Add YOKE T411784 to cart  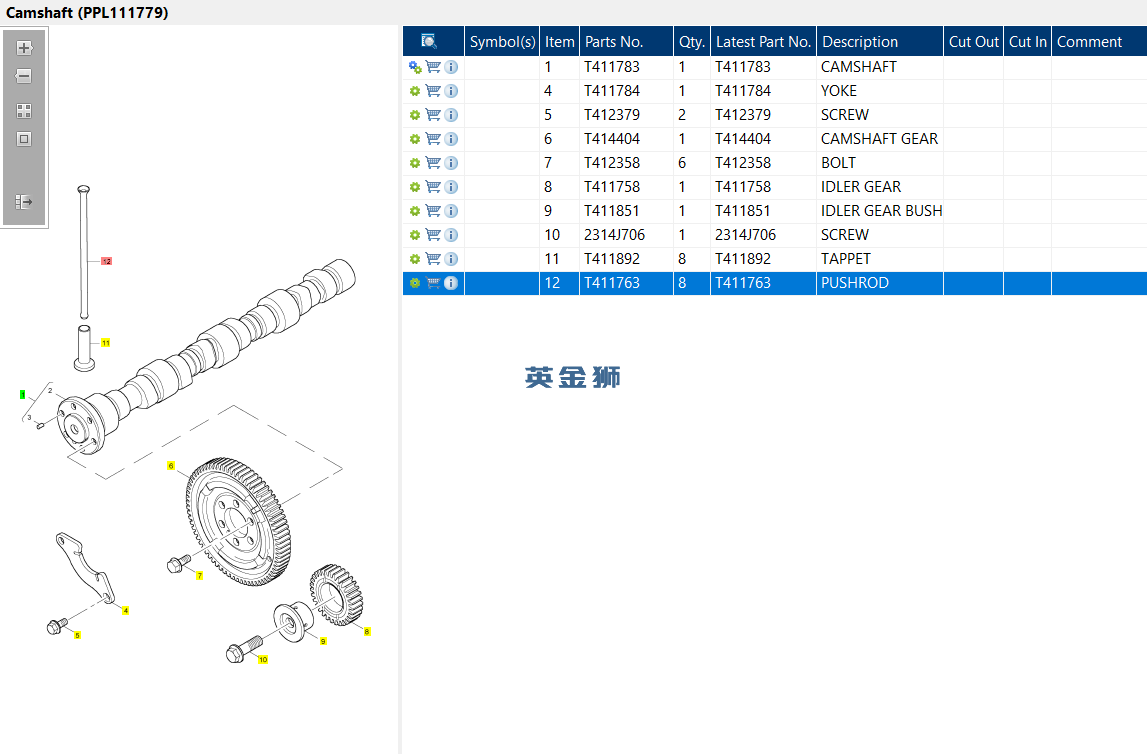(x=433, y=91)
